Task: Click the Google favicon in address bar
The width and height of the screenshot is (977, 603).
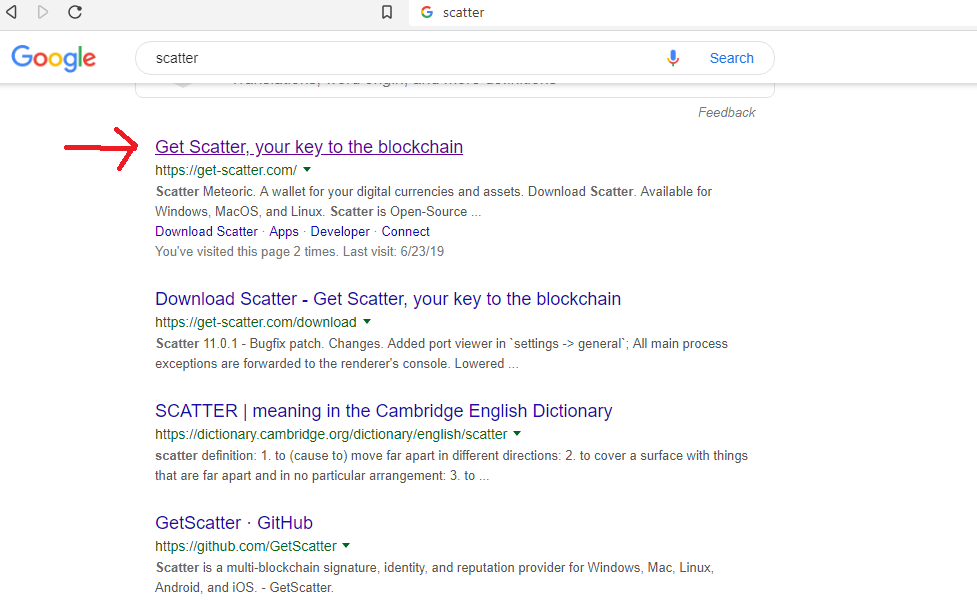Action: [427, 12]
